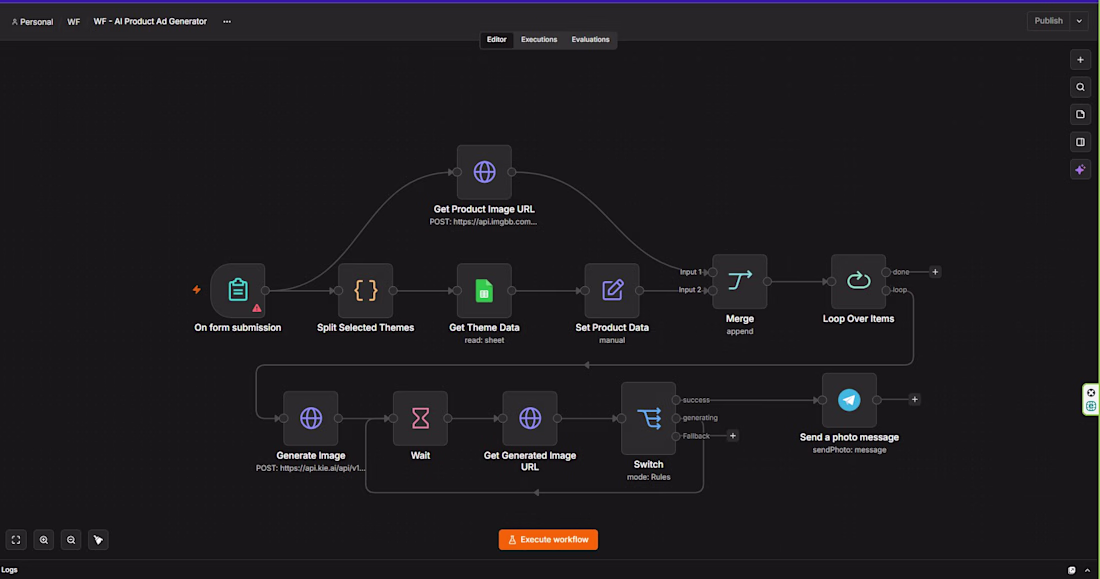1100x579 pixels.
Task: Open the Telegram Send a photo message node
Action: [849, 400]
